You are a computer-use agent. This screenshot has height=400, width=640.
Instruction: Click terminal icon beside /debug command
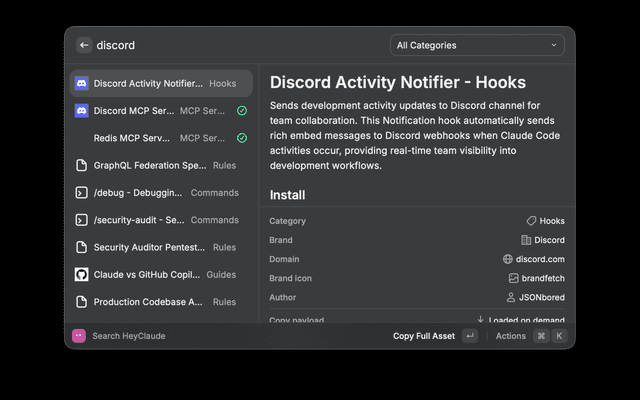click(x=82, y=193)
